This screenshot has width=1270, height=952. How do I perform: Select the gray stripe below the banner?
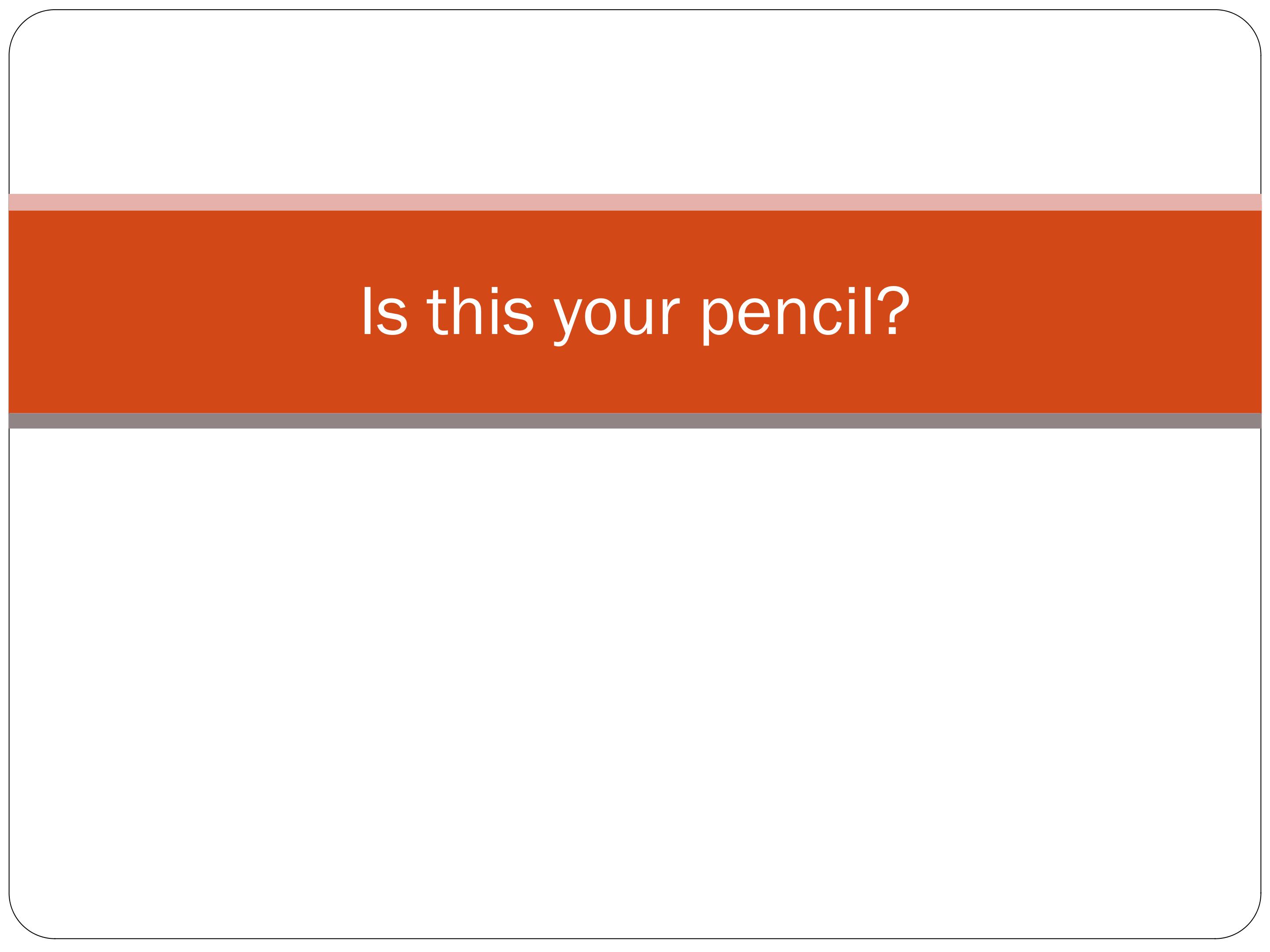[635, 421]
